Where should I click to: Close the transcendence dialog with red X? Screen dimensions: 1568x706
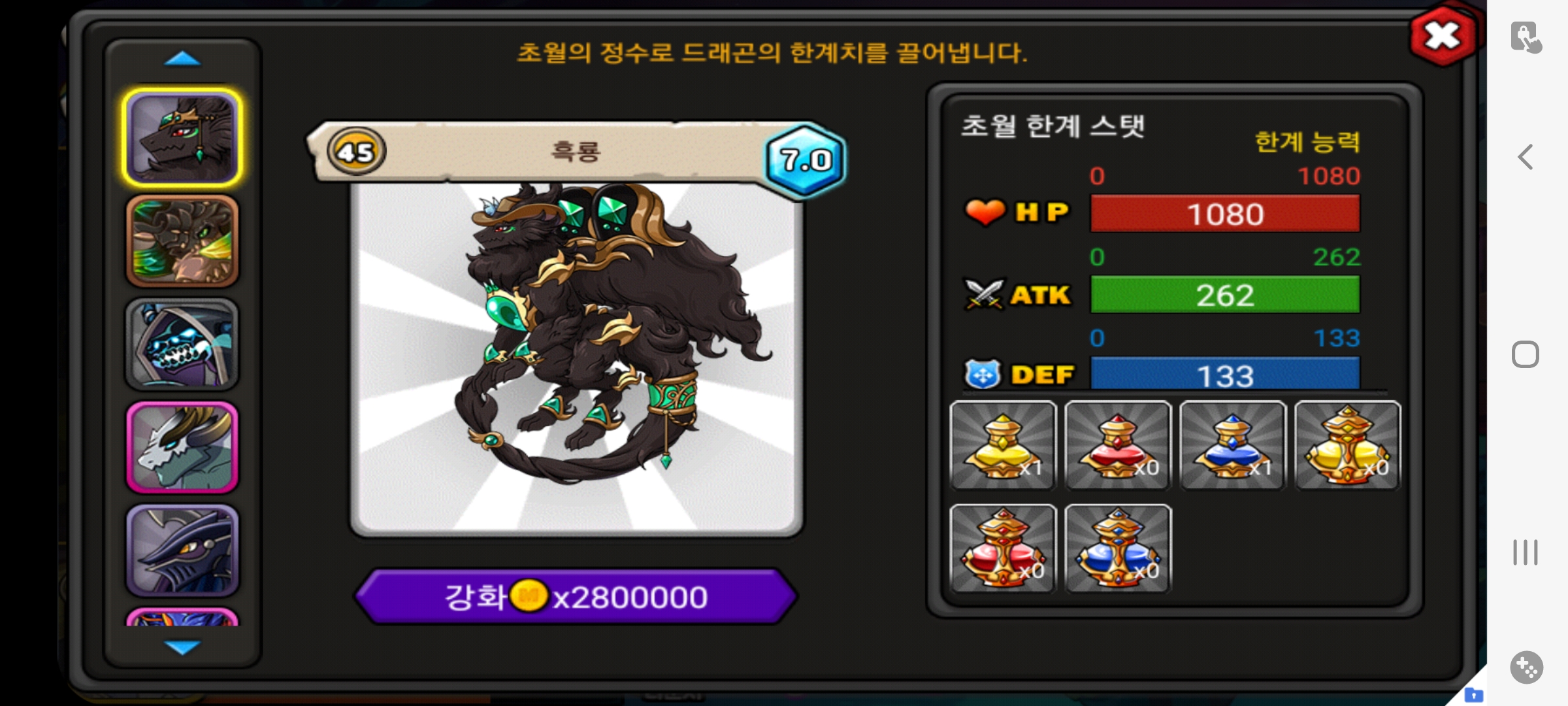coord(1442,36)
